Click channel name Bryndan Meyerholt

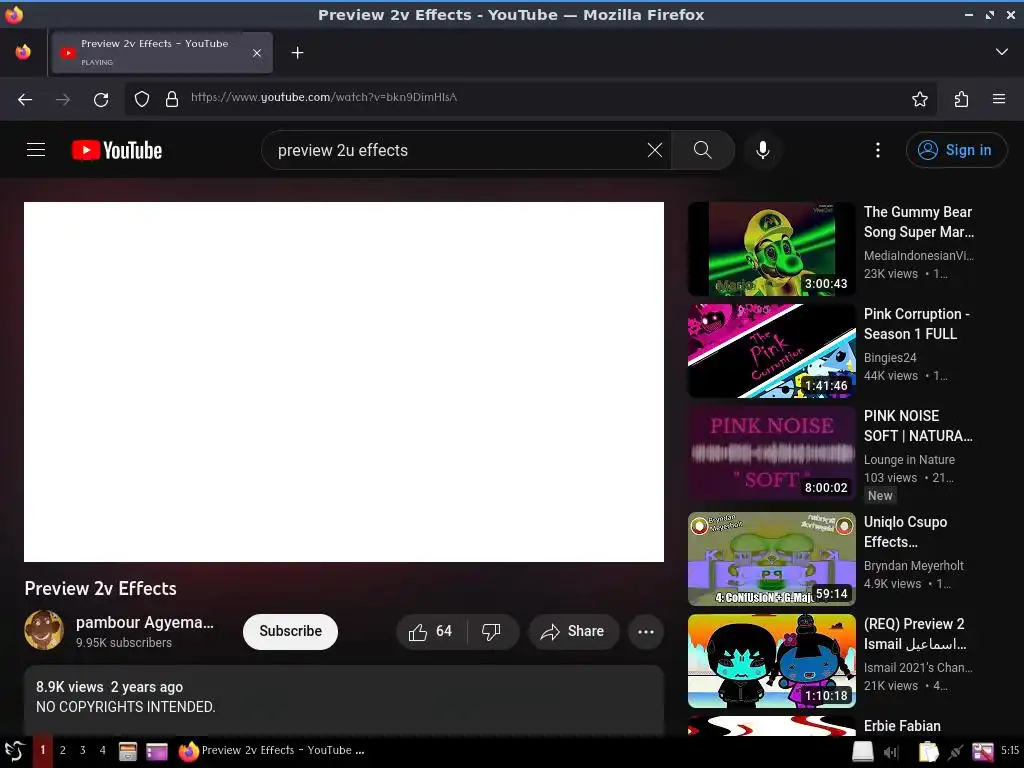(914, 566)
